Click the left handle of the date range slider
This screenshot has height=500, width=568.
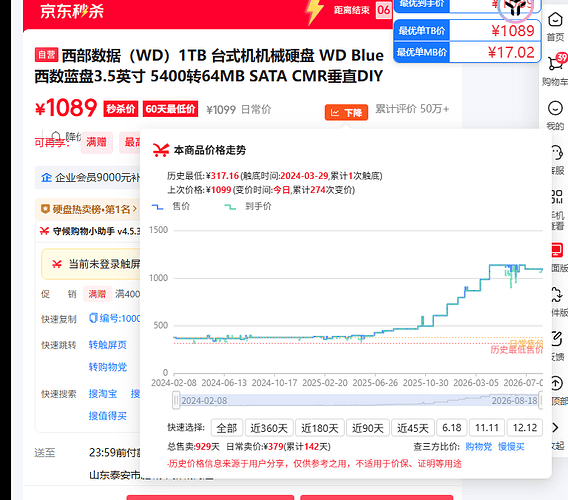pyautogui.click(x=176, y=400)
